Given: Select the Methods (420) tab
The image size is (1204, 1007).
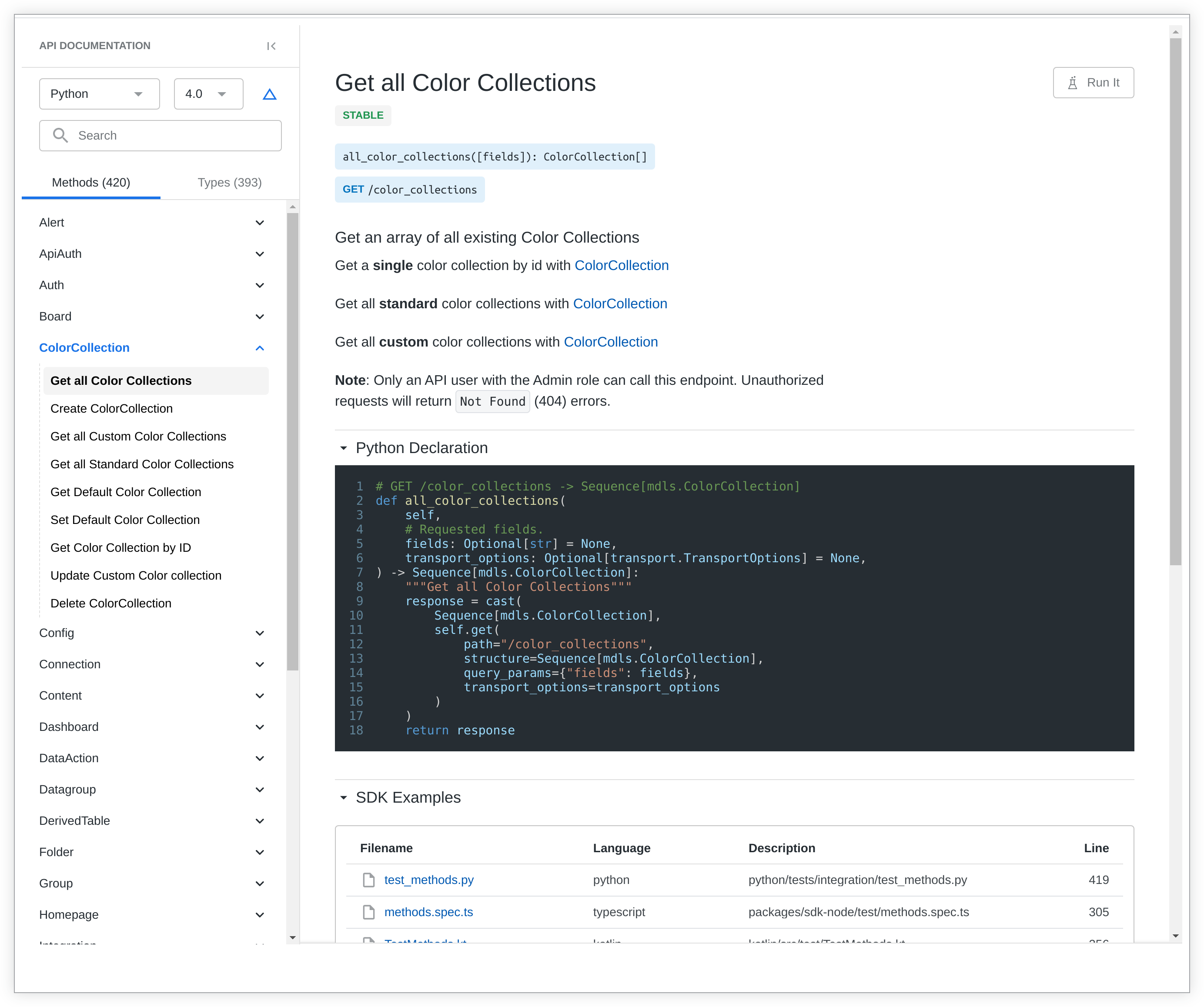Looking at the screenshot, I should click(x=90, y=182).
